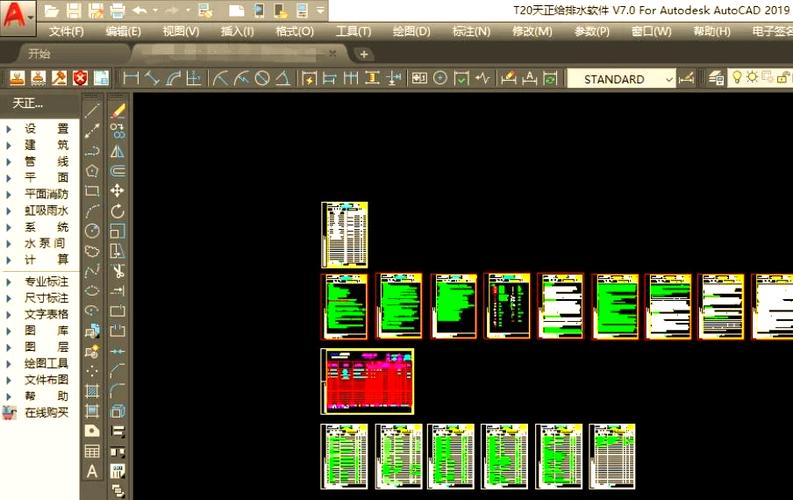This screenshot has width=793, height=500.
Task: Close the current drawing tab
Action: pyautogui.click(x=332, y=53)
